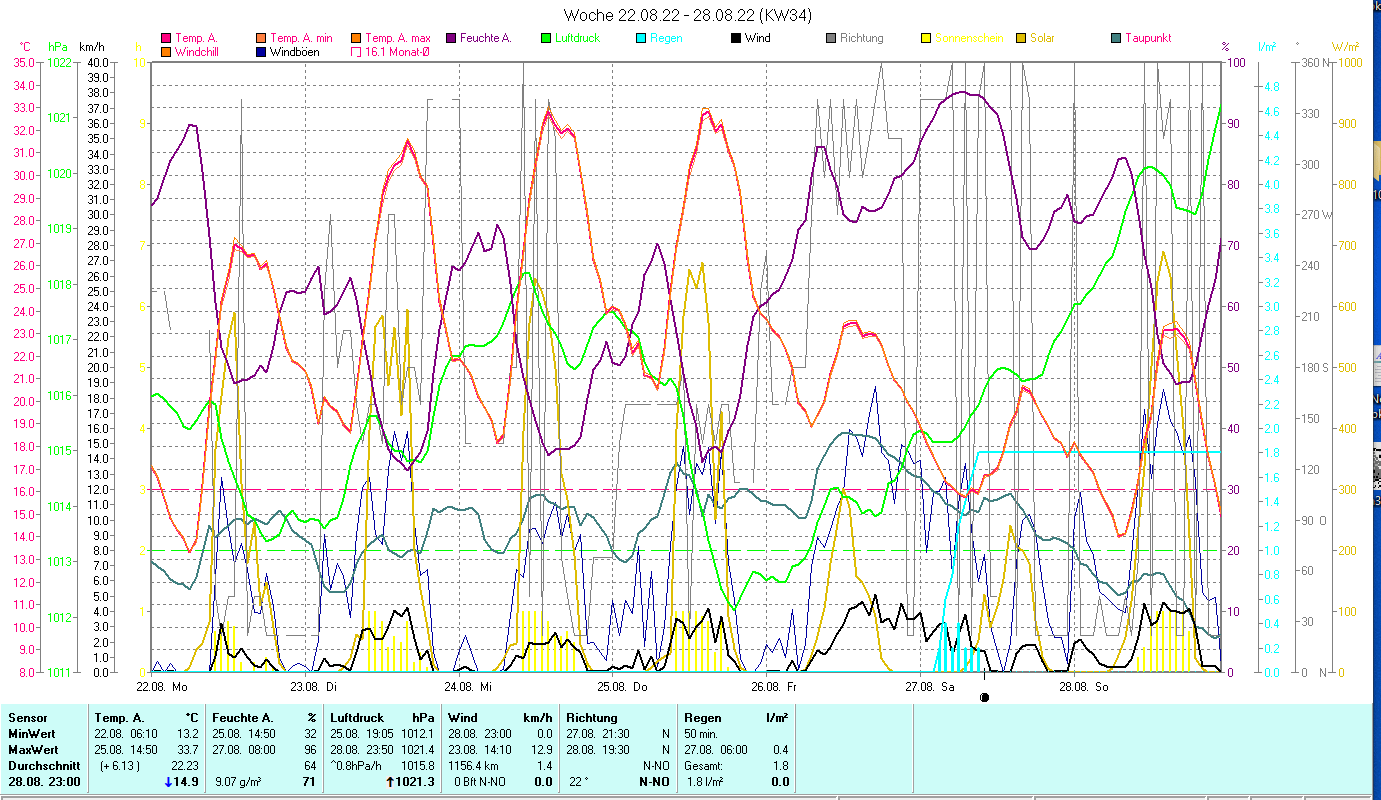1381x800 pixels.
Task: Click the MaxWert row label
Action: [34, 750]
